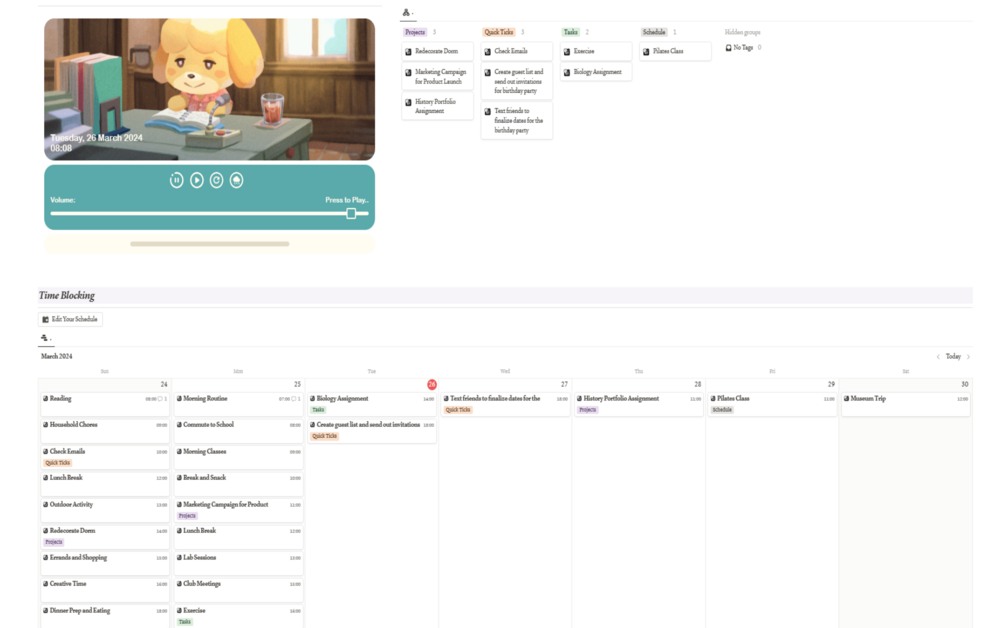The height and width of the screenshot is (628, 1005).
Task: Click the Edit Your Schedule button
Action: coord(71,319)
